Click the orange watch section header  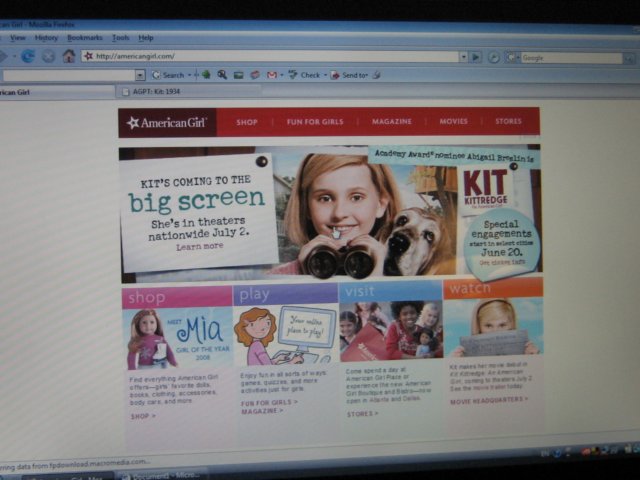(x=493, y=288)
